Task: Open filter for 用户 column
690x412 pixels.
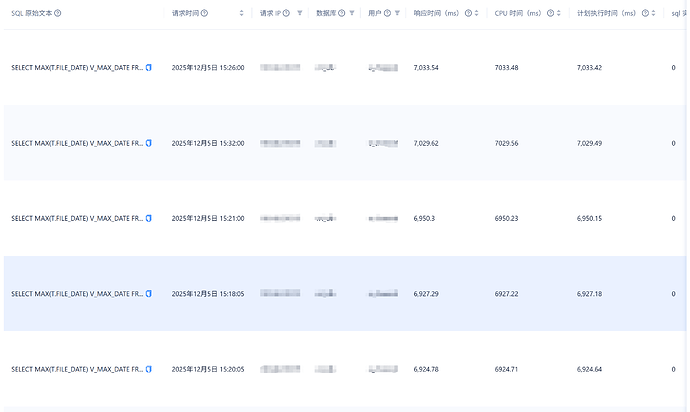Action: 398,13
